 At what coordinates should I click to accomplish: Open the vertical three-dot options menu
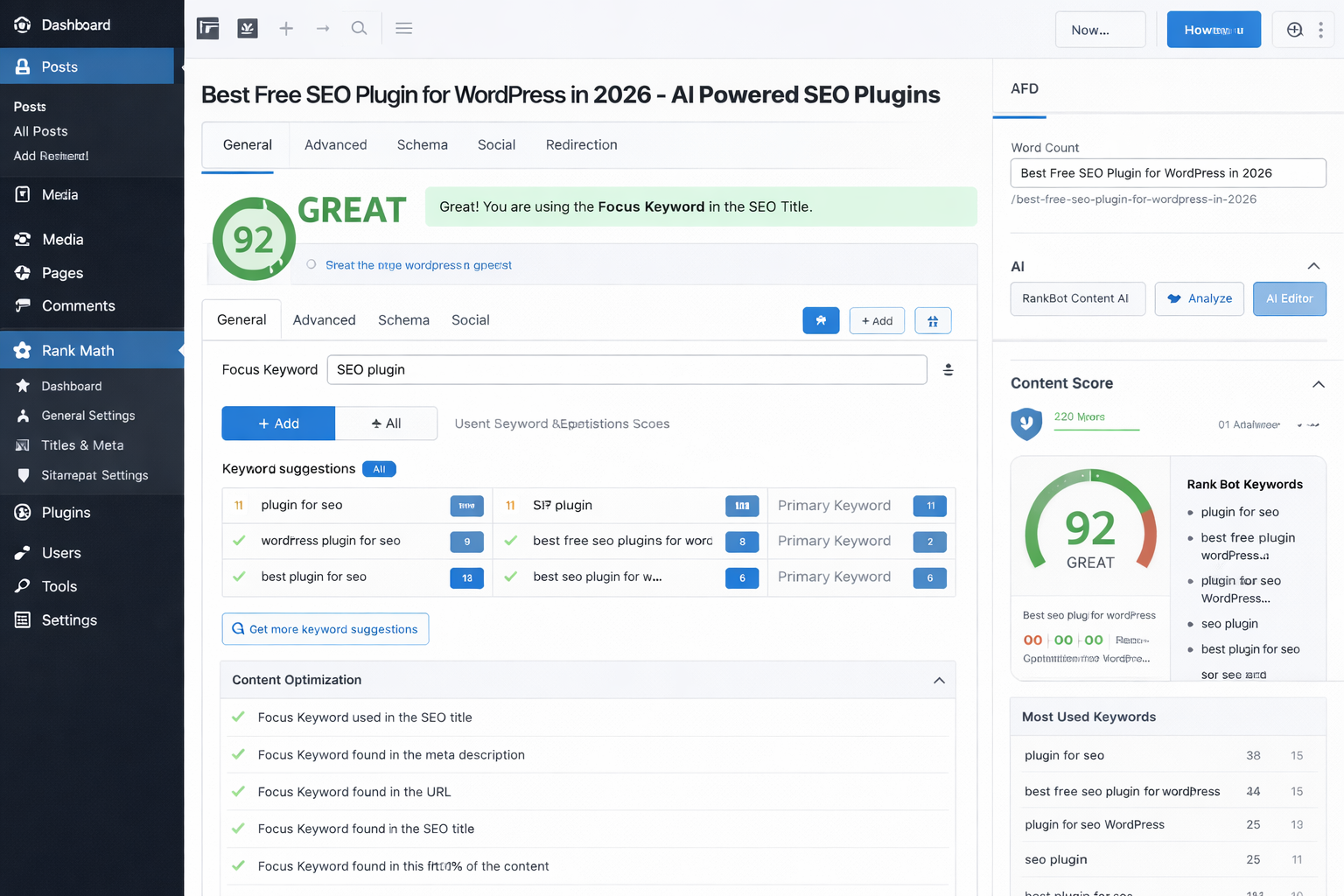1320,30
